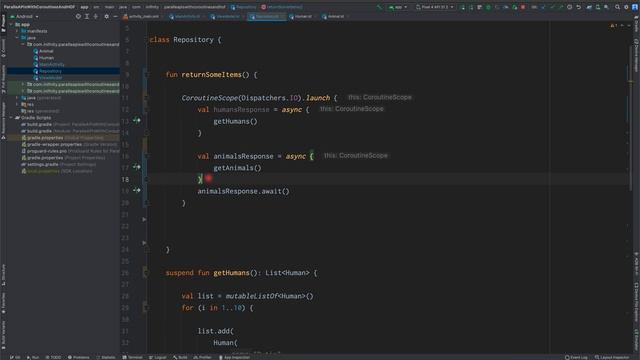Open the TODO tool window
This screenshot has width=640, height=360.
pyautogui.click(x=53, y=357)
